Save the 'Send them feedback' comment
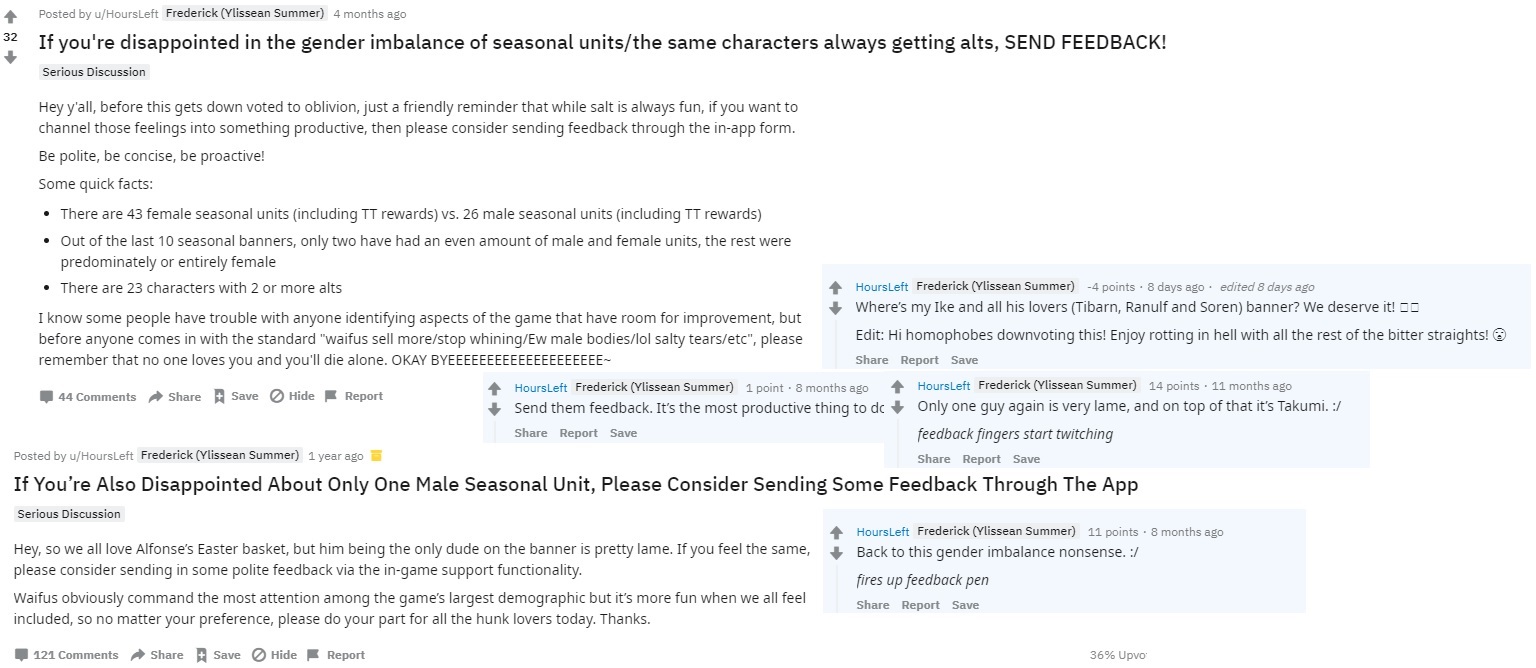This screenshot has height=668, width=1536. [x=623, y=433]
